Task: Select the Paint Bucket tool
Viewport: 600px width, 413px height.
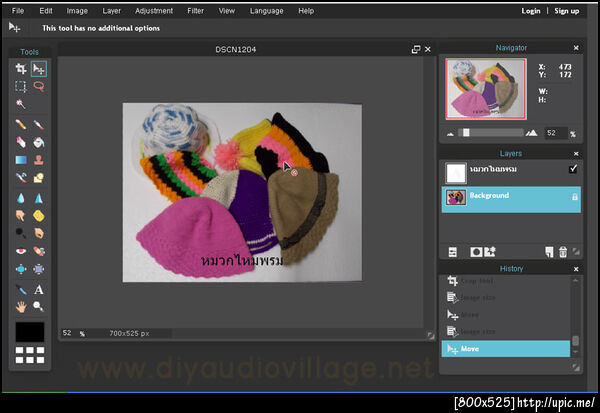Action: [x=39, y=142]
